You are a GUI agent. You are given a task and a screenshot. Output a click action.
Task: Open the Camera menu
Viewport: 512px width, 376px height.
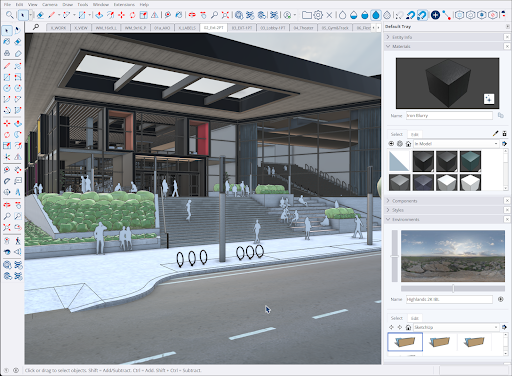click(x=50, y=4)
